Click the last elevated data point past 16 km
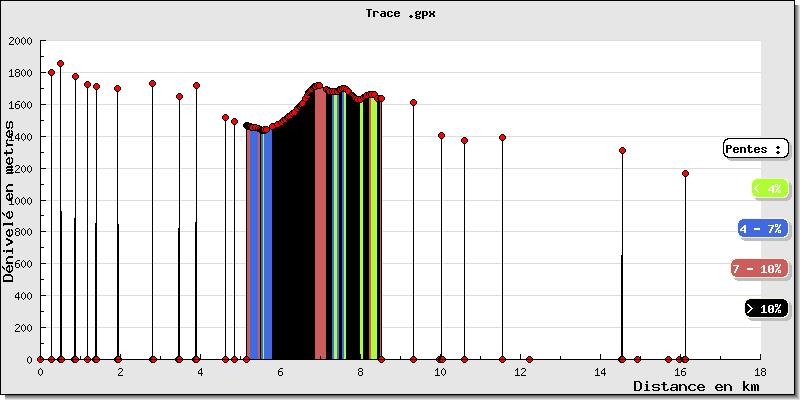Viewport: 800px width, 400px height. pyautogui.click(x=685, y=174)
